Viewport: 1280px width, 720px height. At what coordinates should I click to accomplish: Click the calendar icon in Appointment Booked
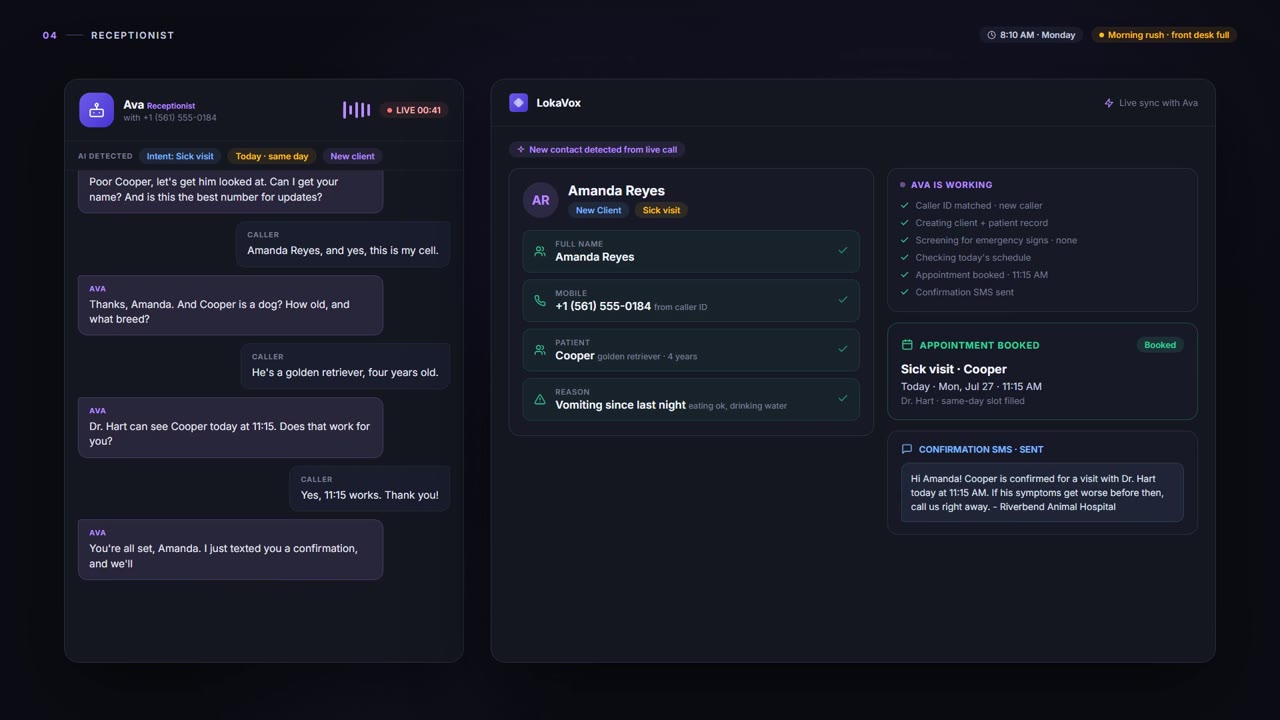coord(907,345)
